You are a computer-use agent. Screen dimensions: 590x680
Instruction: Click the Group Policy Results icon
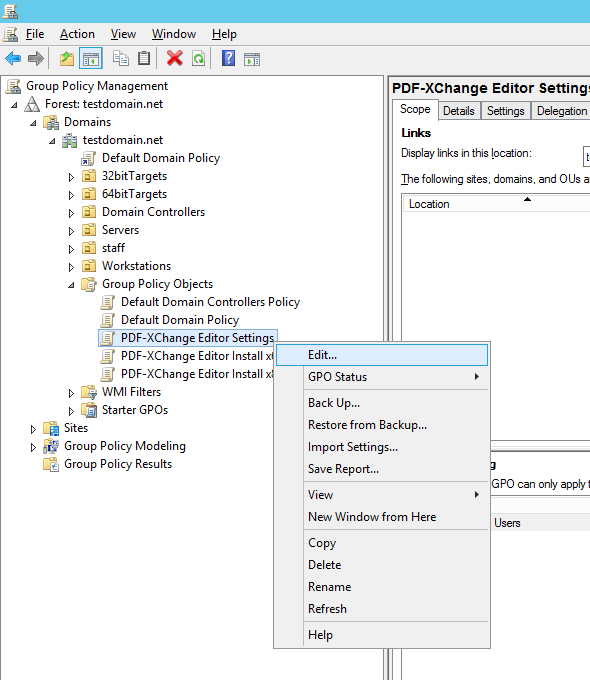[x=51, y=464]
